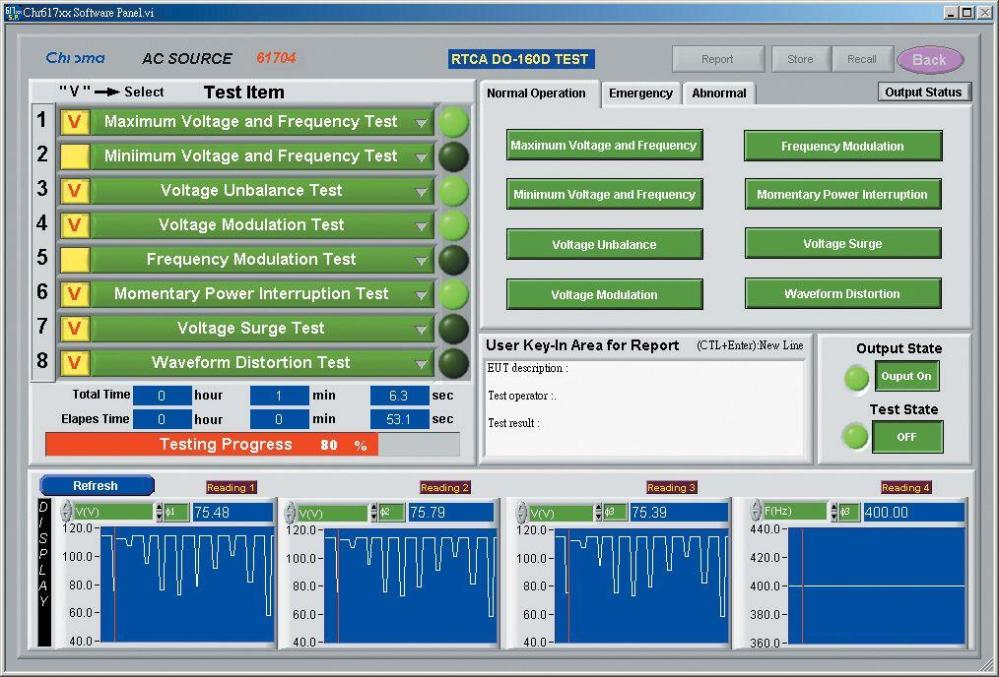The height and width of the screenshot is (677, 999).
Task: Switch to the Emergency tab
Action: click(640, 93)
